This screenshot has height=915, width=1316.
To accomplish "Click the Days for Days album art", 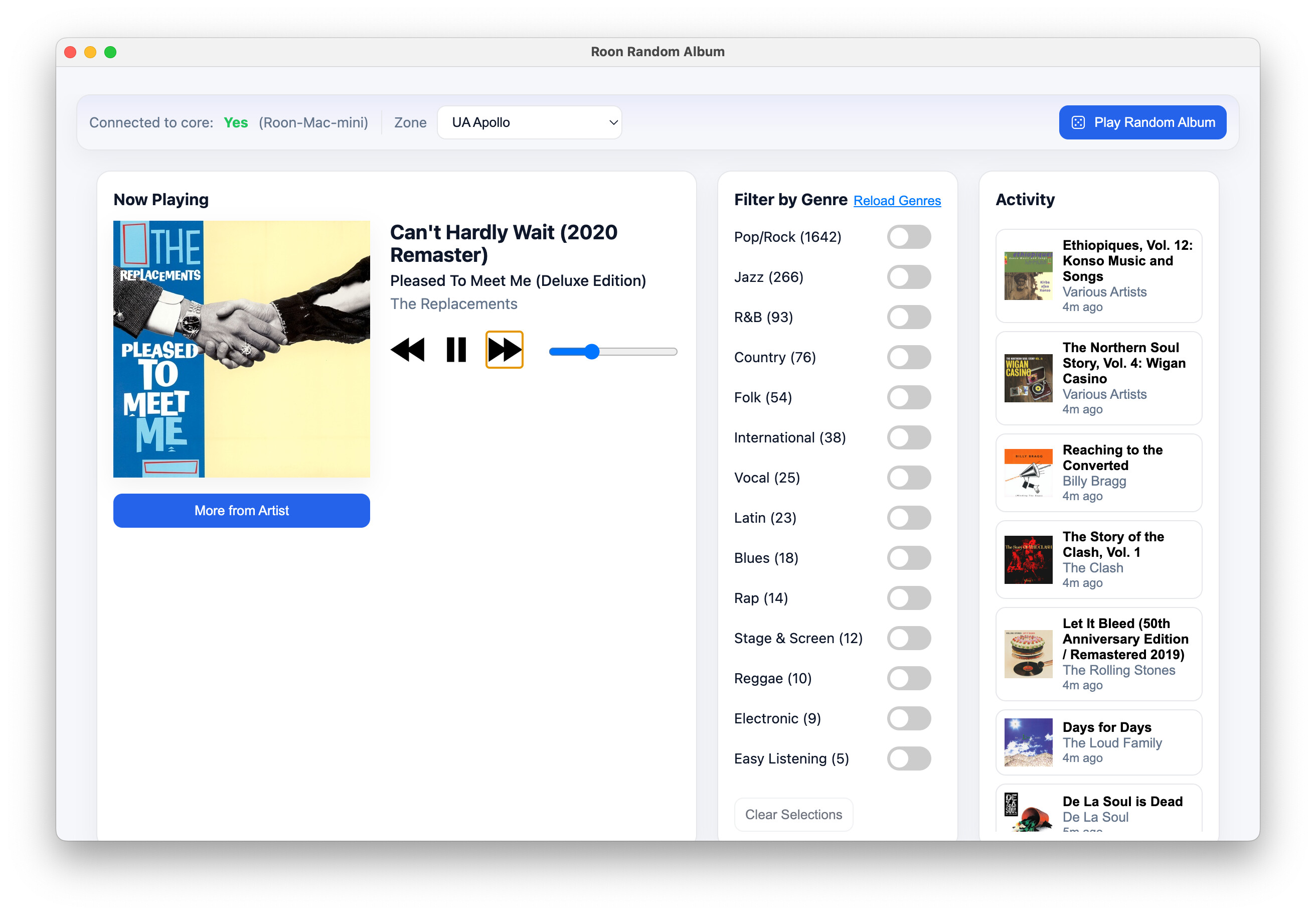I will (x=1028, y=742).
